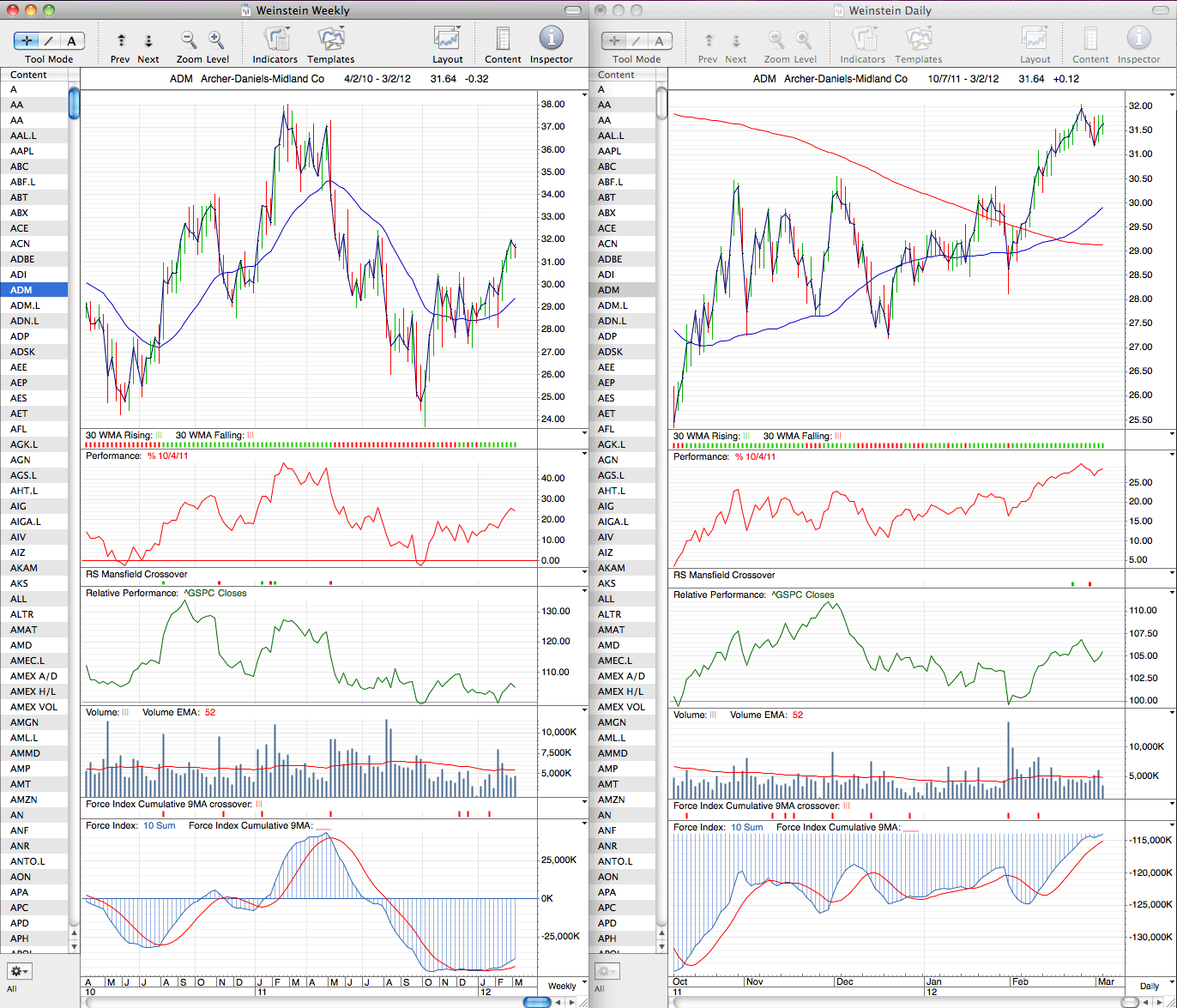The width and height of the screenshot is (1177, 1008).
Task: Select AAPL in the Weekly symbol list
Action: (x=34, y=151)
